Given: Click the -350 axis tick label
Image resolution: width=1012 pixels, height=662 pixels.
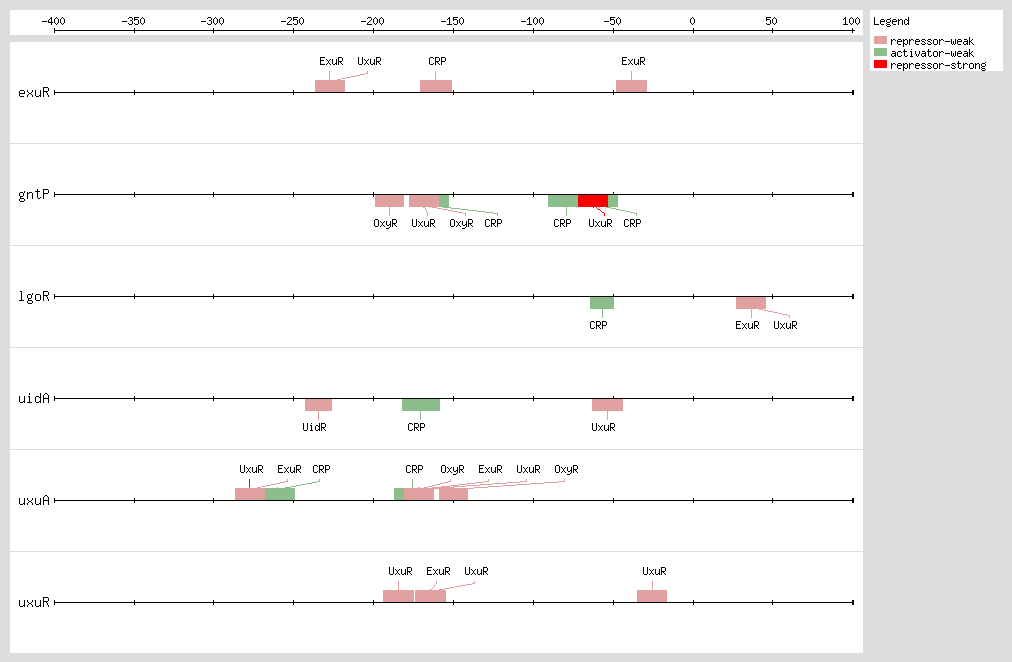Looking at the screenshot, I should coord(134,21).
